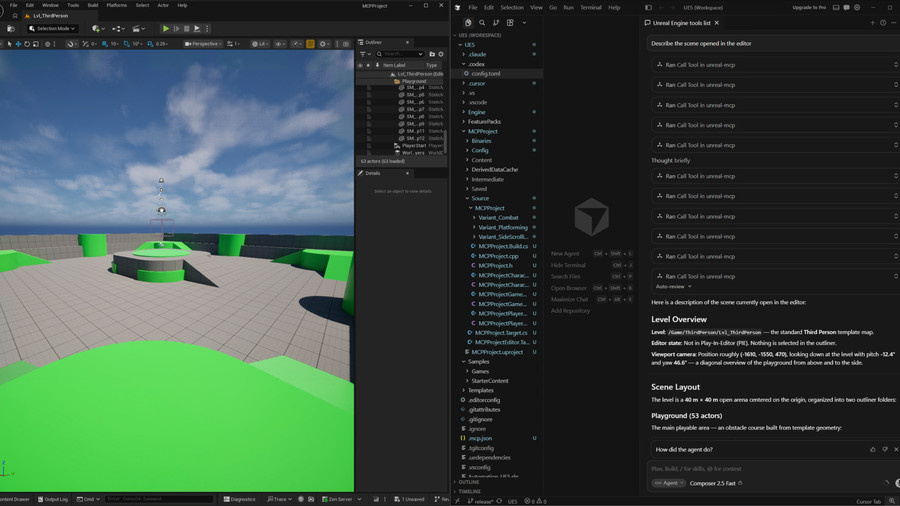
Task: Toggle grid snapping value 10 in viewport
Action: (x=110, y=44)
